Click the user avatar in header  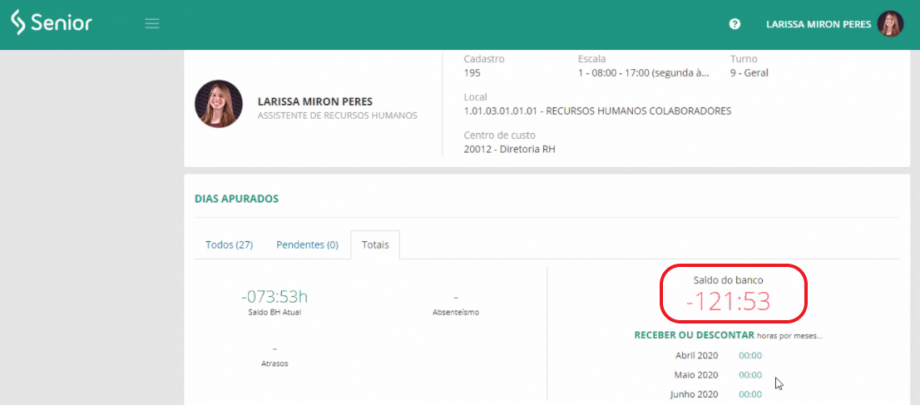[889, 24]
